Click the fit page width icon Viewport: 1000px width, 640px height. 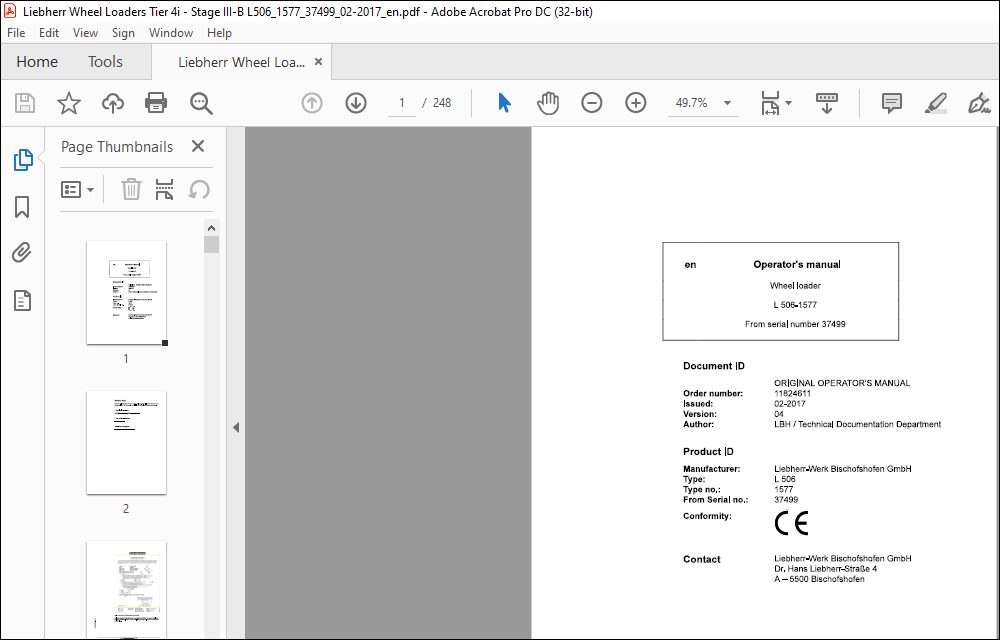coord(770,103)
